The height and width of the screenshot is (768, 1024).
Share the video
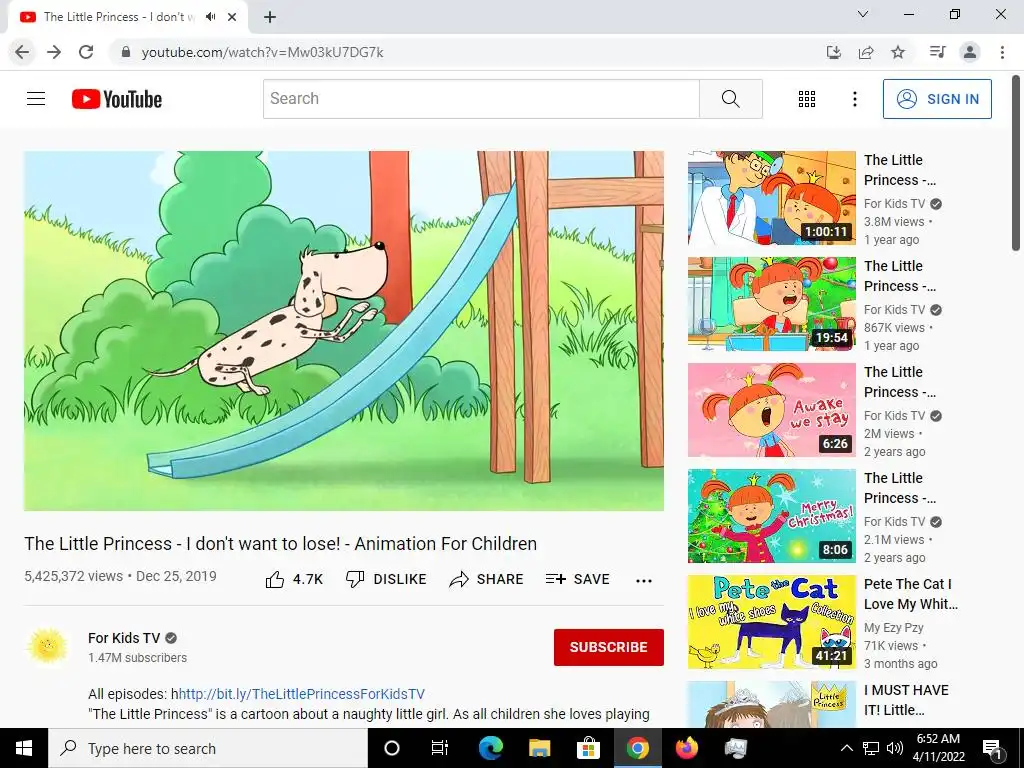click(487, 579)
